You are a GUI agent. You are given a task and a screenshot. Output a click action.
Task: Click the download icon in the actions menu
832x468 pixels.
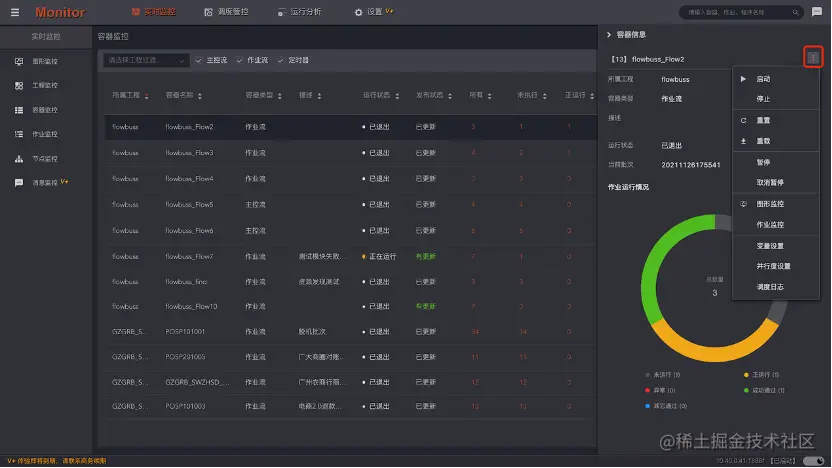point(743,141)
